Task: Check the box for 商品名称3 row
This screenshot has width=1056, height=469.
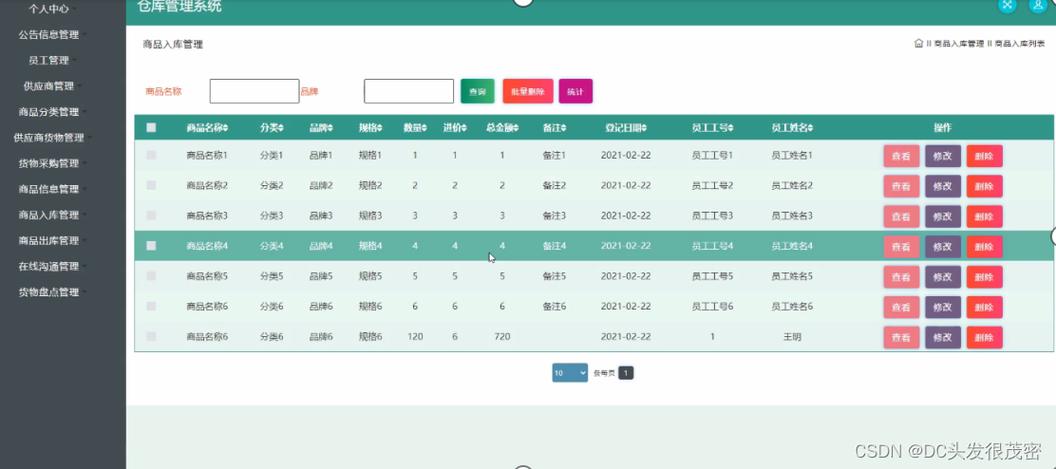Action: click(152, 216)
